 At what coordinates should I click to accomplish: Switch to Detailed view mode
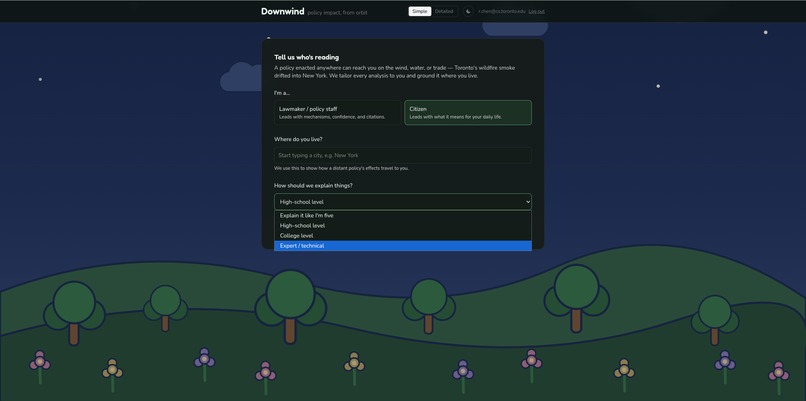click(444, 11)
